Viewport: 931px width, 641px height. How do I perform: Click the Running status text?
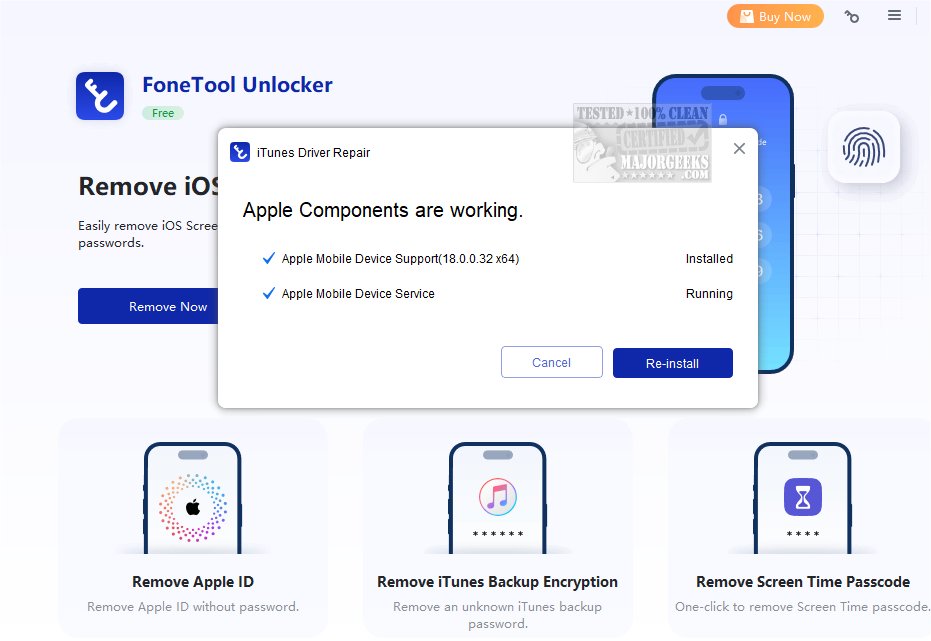(709, 294)
